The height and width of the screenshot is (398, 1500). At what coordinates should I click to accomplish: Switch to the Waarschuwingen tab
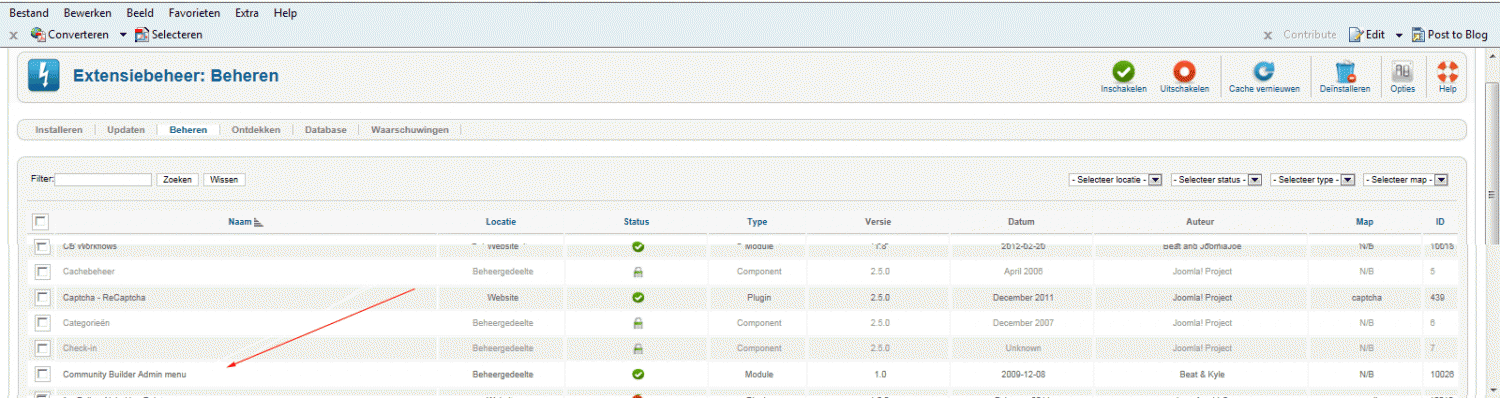[410, 130]
